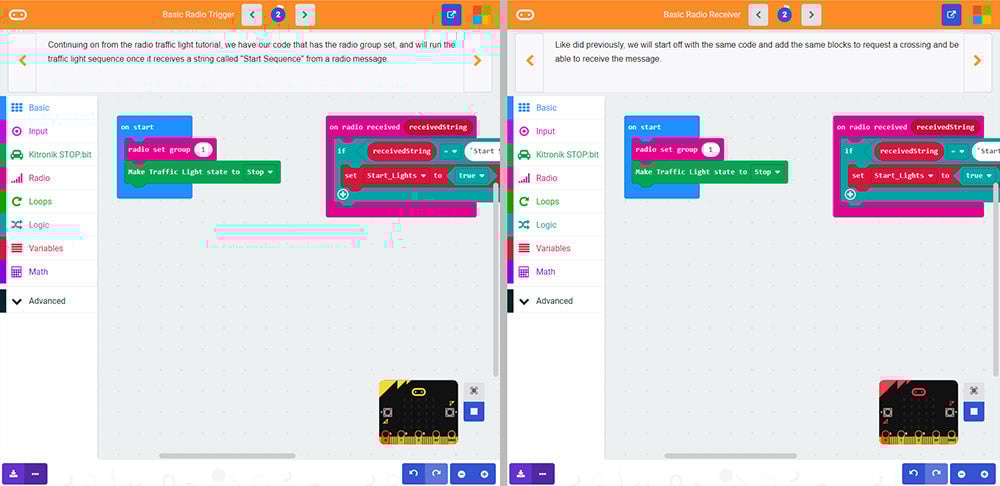Open Variables category in Trigger toolbox
This screenshot has height=486, width=1000.
49,248
